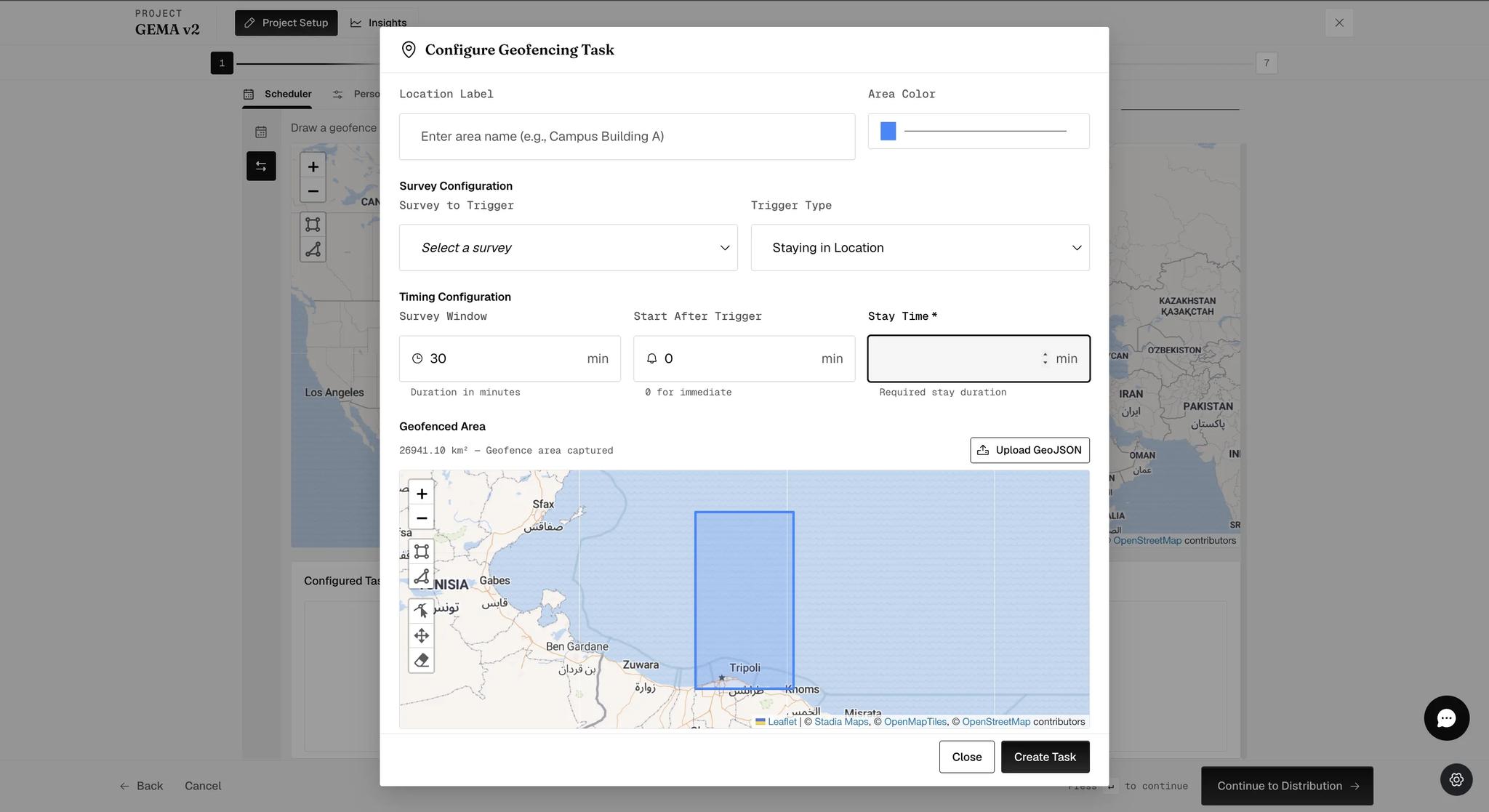Activate the edit vertices tool on the map
This screenshot has width=1489, height=812.
tap(422, 611)
